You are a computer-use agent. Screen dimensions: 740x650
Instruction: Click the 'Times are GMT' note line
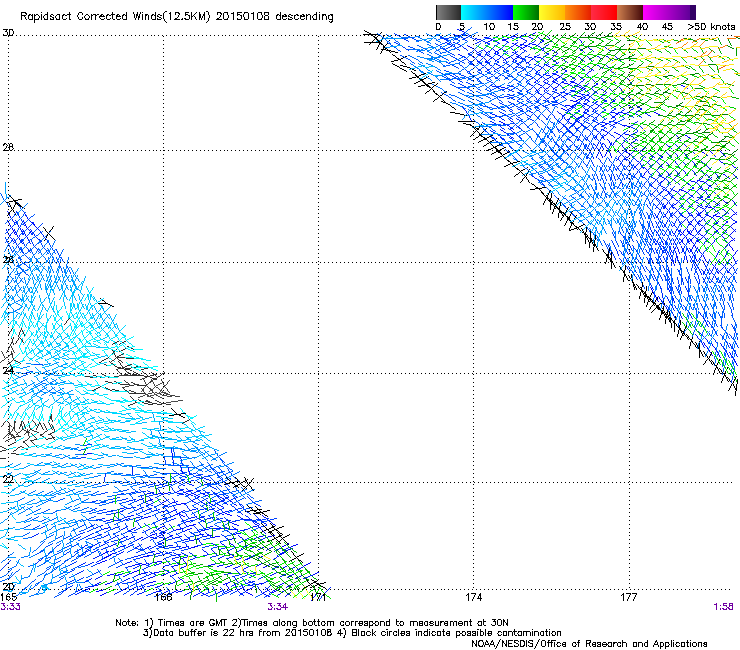click(x=312, y=623)
